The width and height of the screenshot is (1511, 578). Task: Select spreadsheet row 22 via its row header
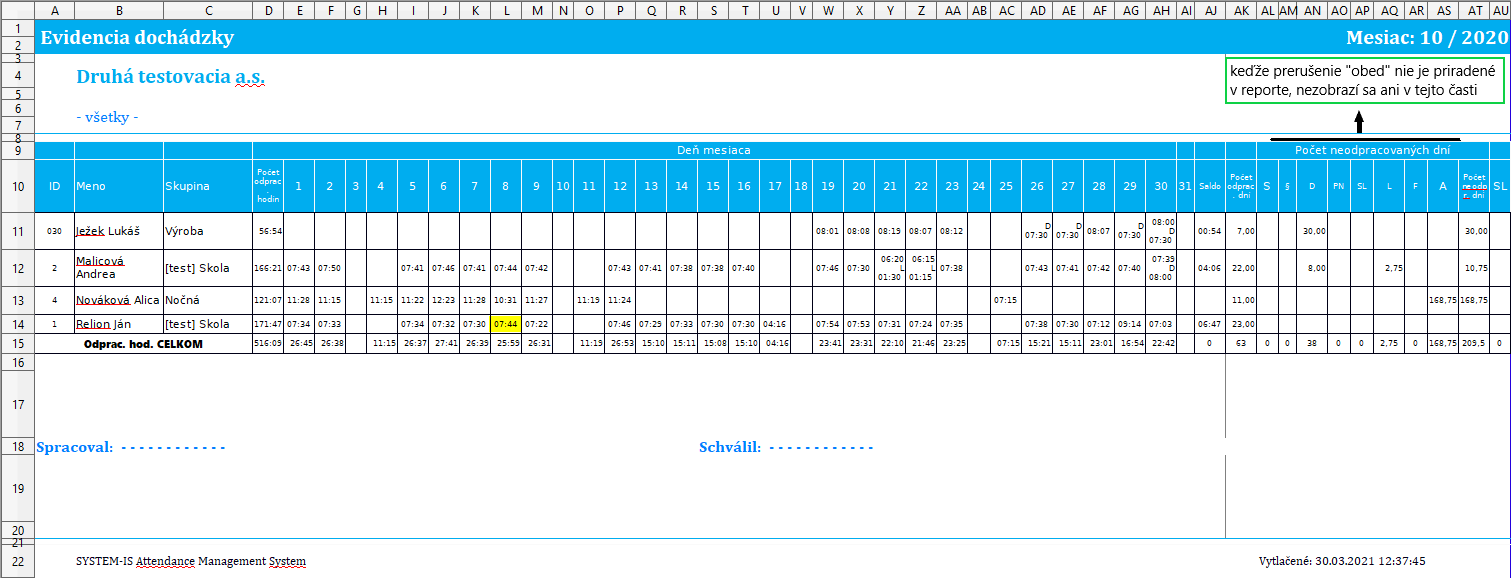point(17,561)
